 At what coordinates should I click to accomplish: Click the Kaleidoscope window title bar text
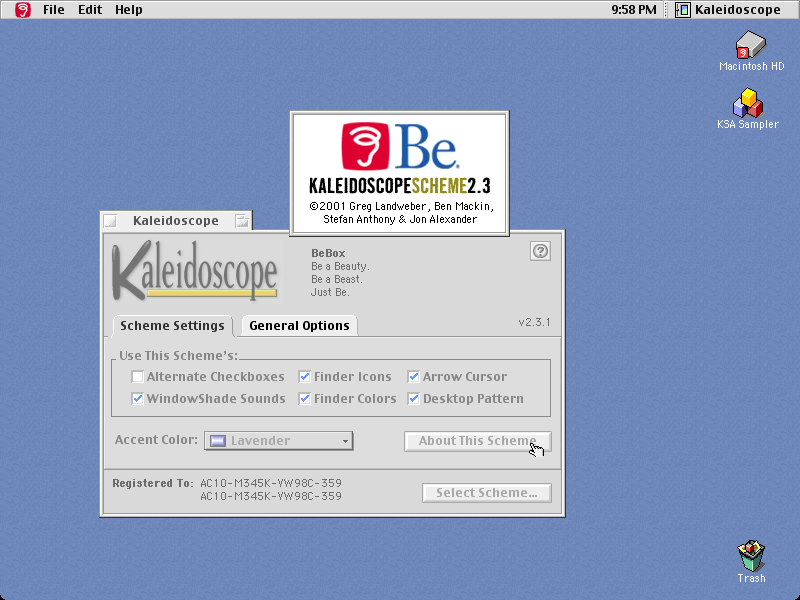(x=176, y=220)
